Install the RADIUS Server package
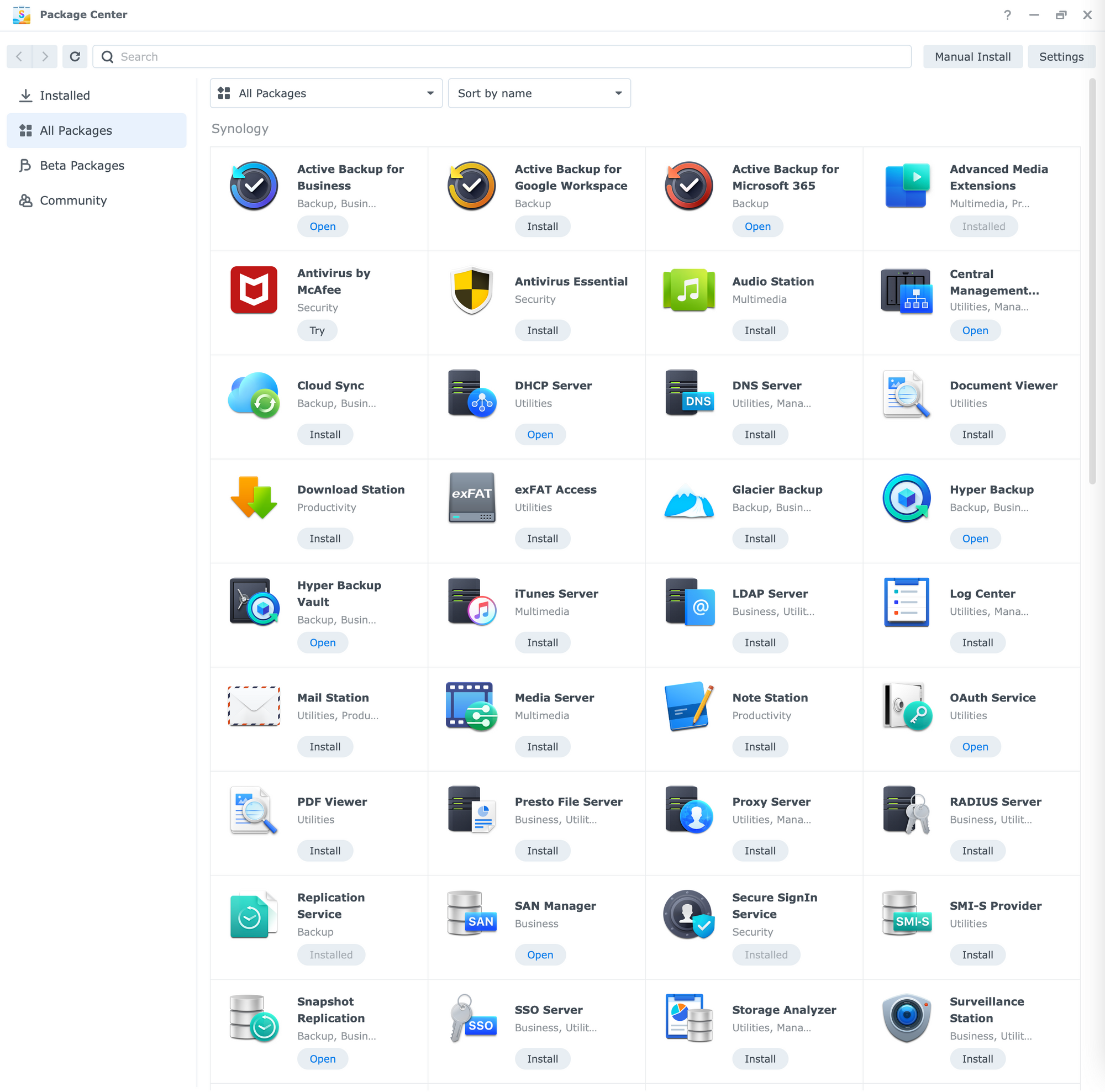Viewport: 1105px width, 1092px height. coord(977,851)
